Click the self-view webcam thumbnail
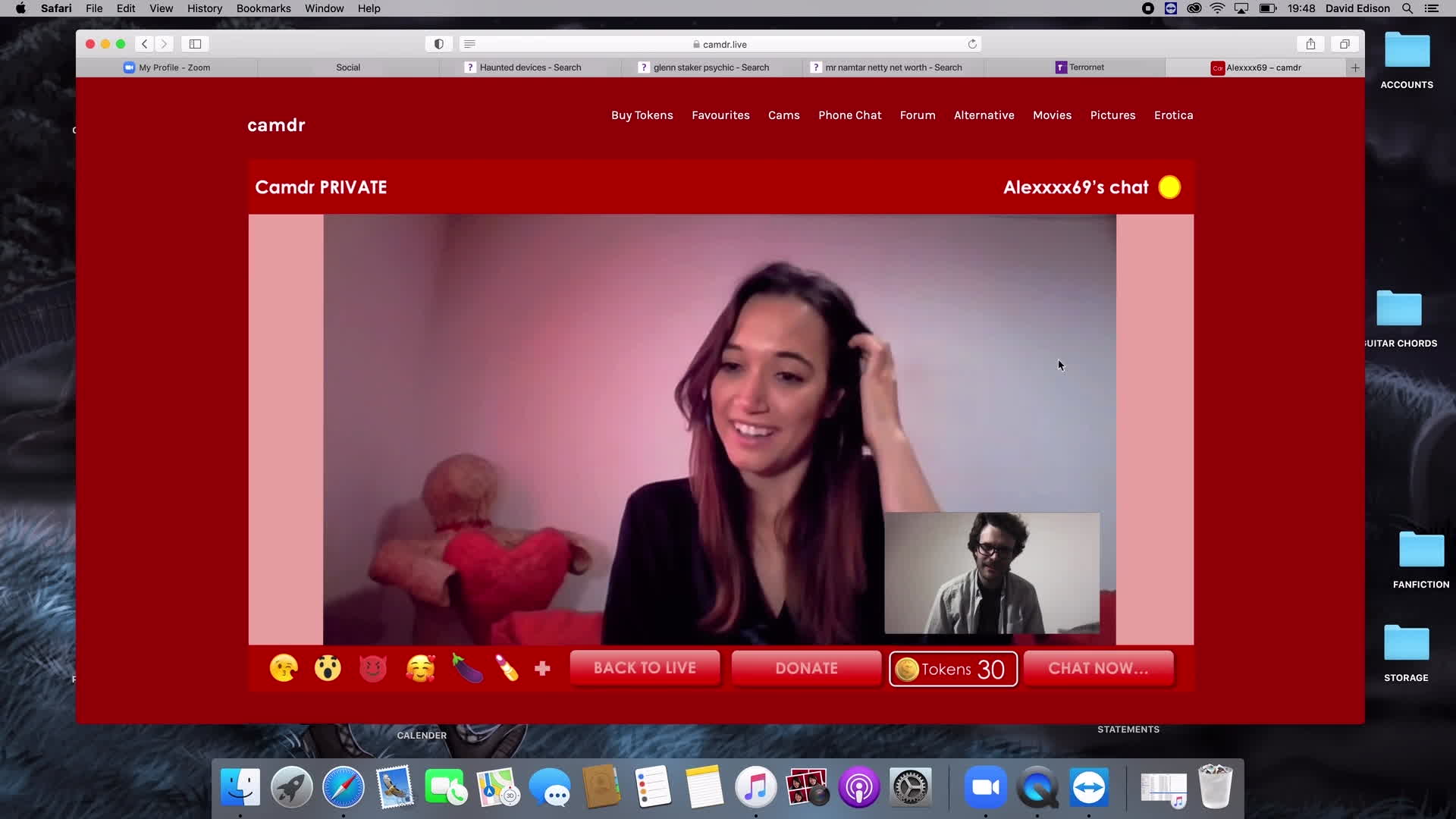This screenshot has width=1456, height=819. coord(992,573)
